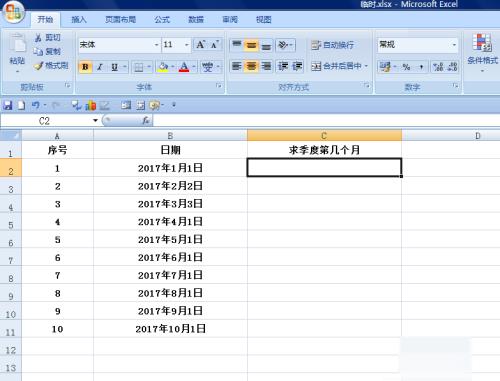Viewport: 500px width, 381px height.
Task: Click the Increase Indent icon
Action: click(x=297, y=66)
